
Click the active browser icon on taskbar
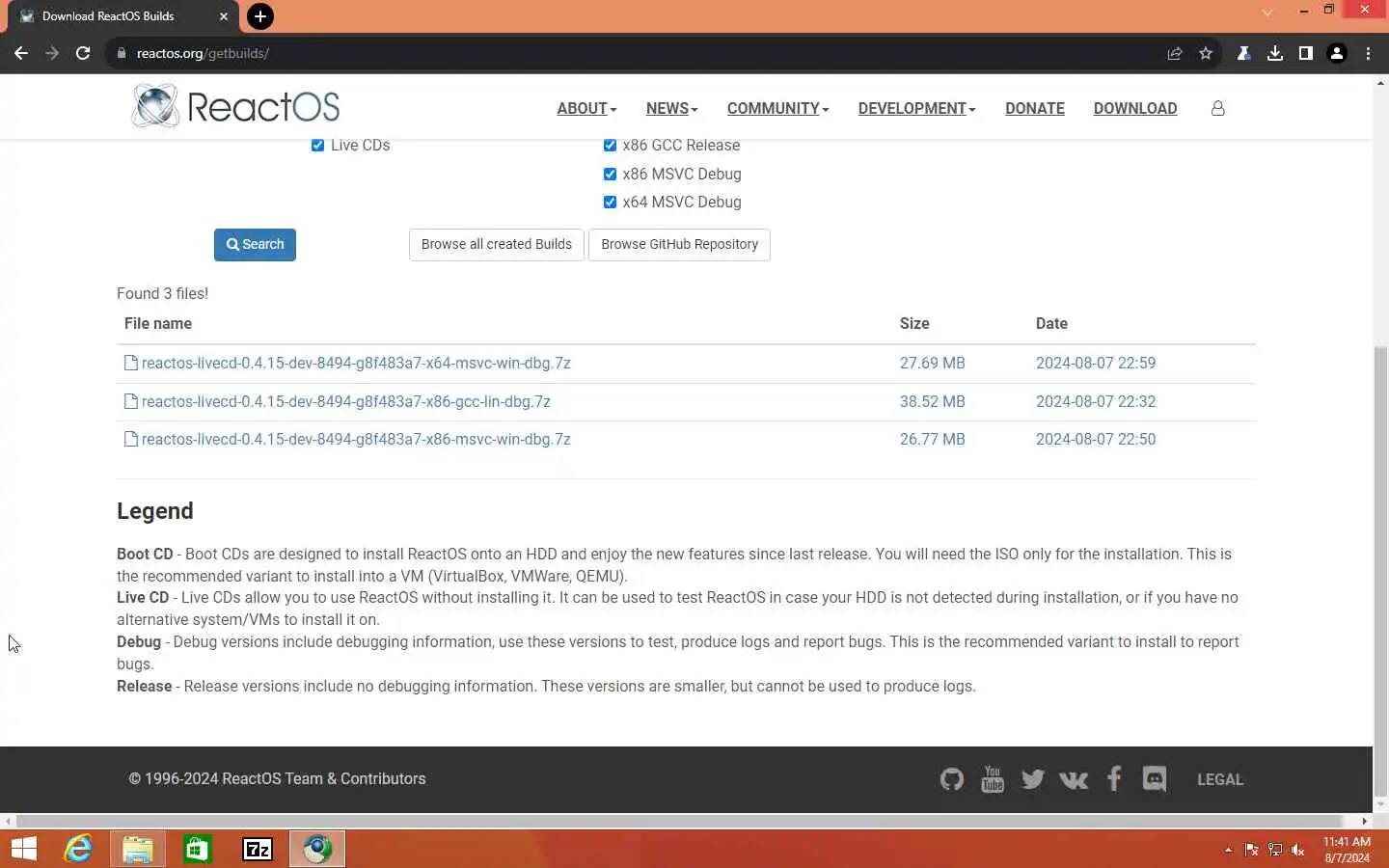(x=317, y=849)
